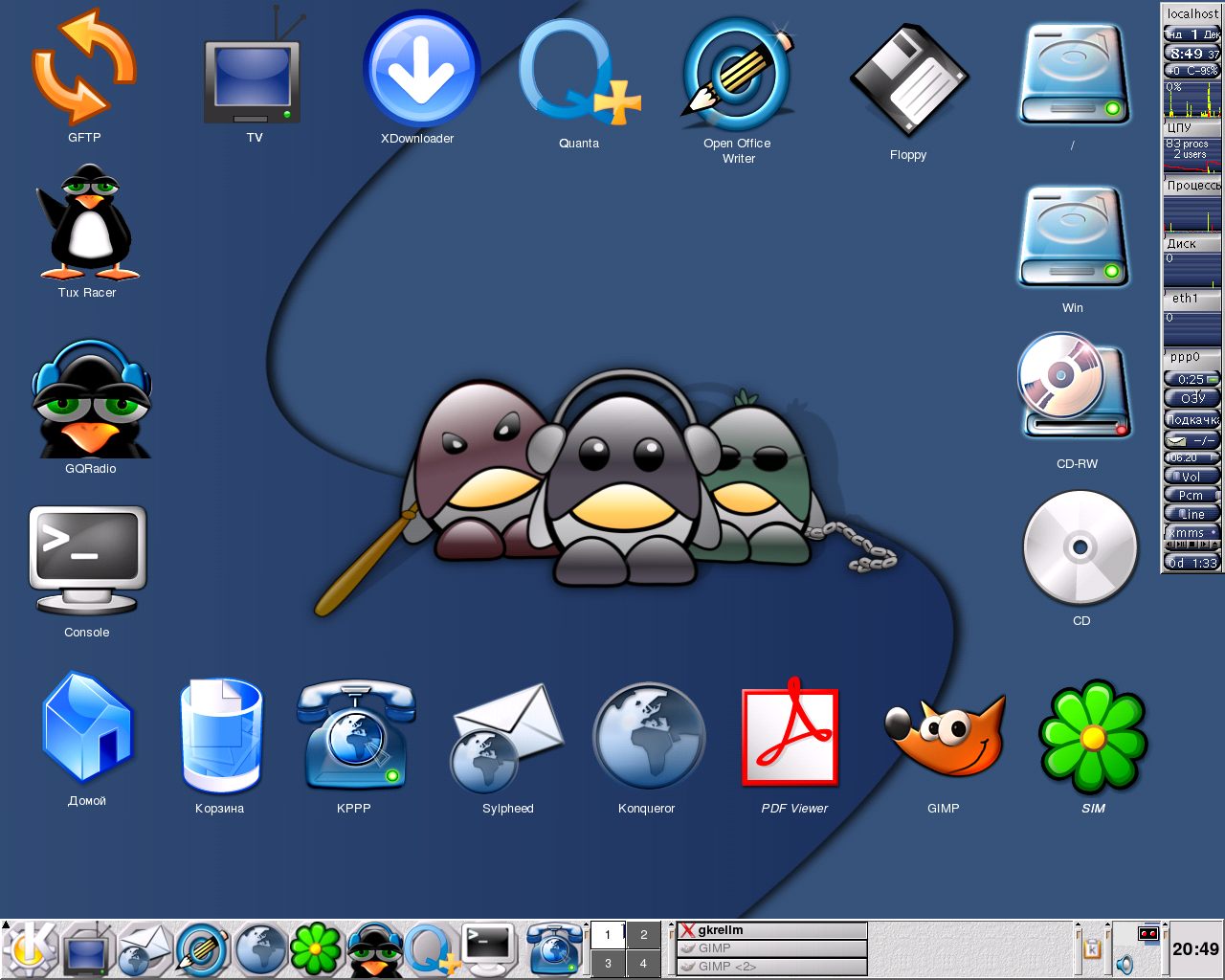Click the gkrellm 8:49 clock display
Image resolution: width=1225 pixels, height=980 pixels.
[1192, 54]
